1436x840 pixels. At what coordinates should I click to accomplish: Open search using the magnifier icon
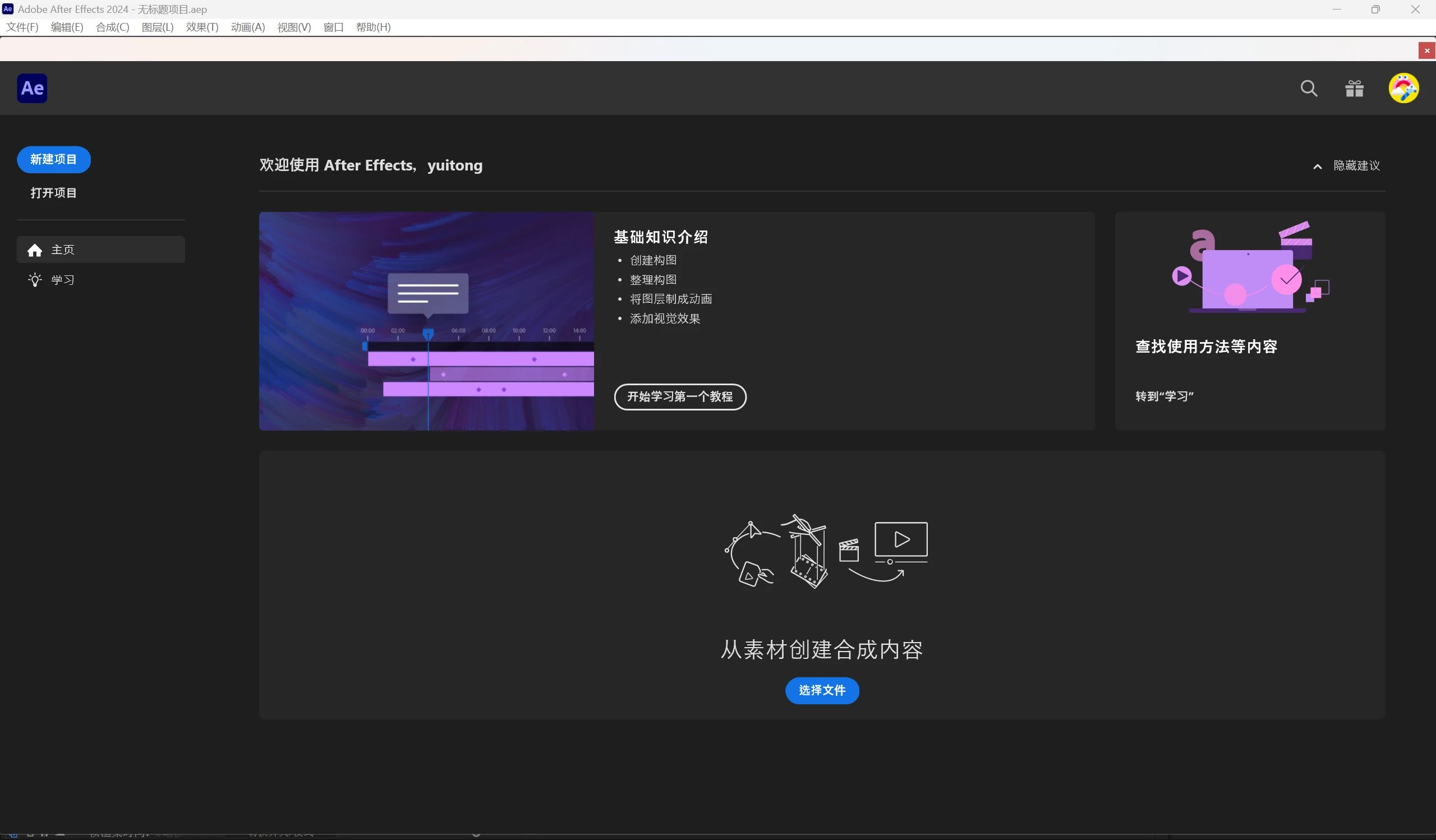[1309, 87]
